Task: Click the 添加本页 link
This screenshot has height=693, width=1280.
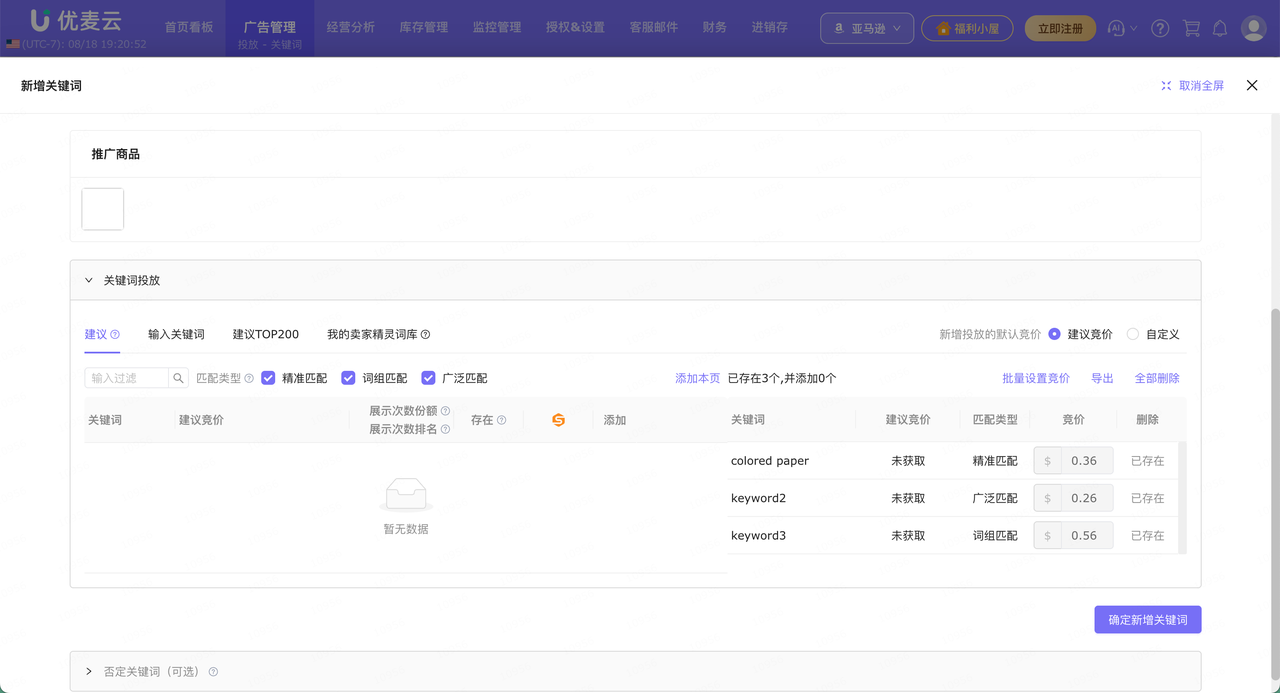Action: pyautogui.click(x=697, y=378)
